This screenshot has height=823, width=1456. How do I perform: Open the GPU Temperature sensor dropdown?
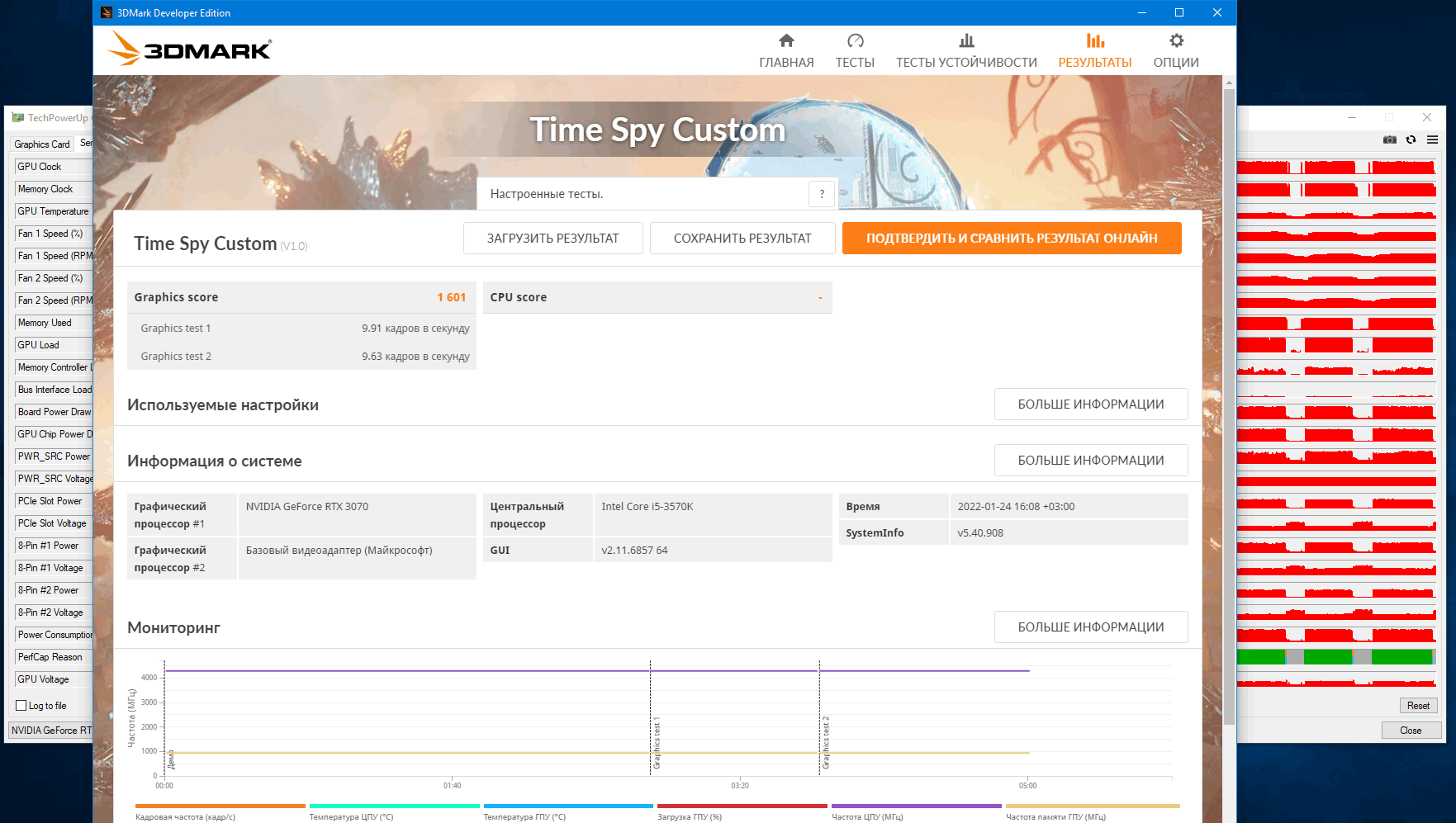pyautogui.click(x=54, y=211)
